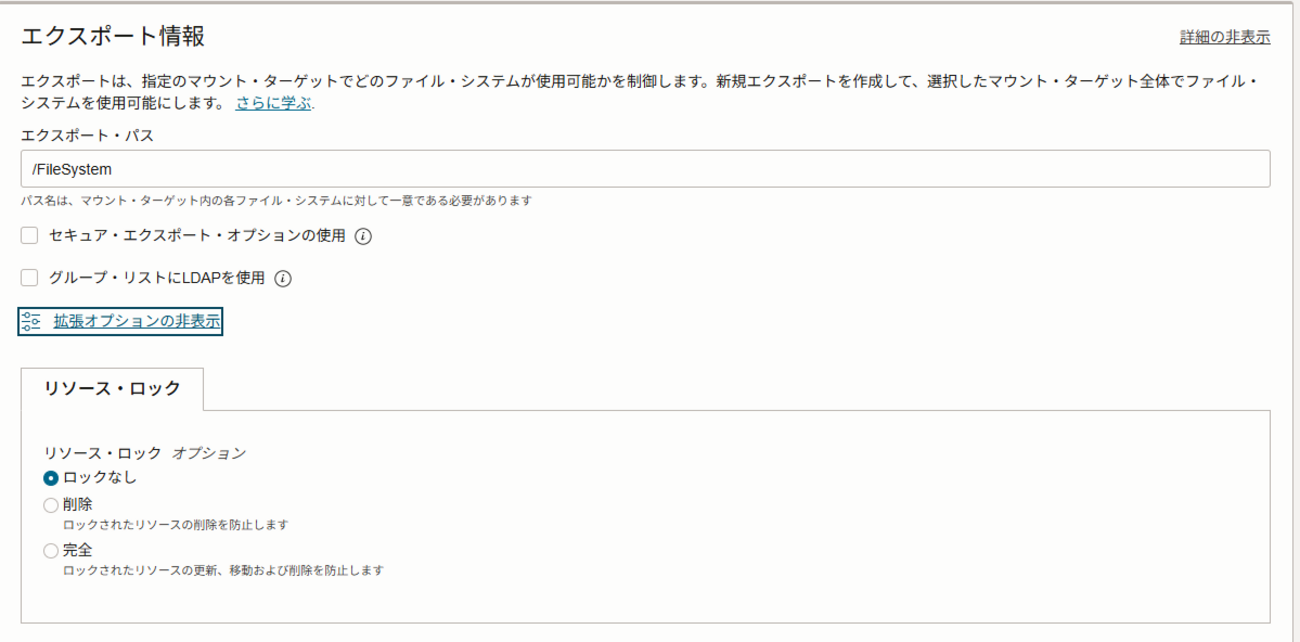Click the リソース・ロック オプション group label
This screenshot has height=642, width=1300.
pos(145,453)
